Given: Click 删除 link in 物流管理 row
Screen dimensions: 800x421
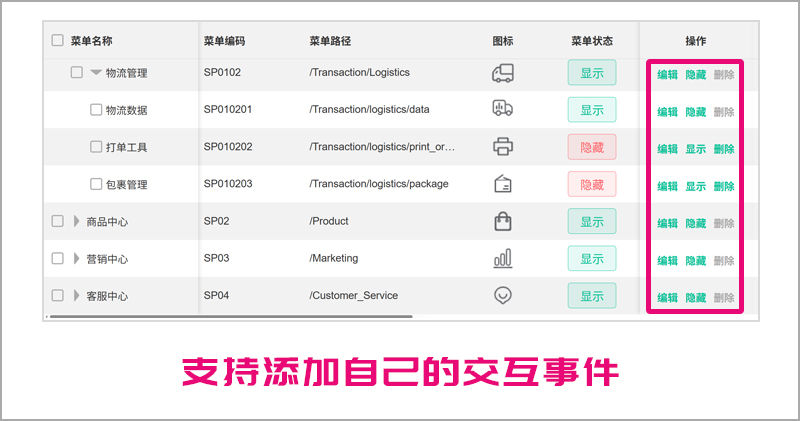Looking at the screenshot, I should (x=724, y=75).
